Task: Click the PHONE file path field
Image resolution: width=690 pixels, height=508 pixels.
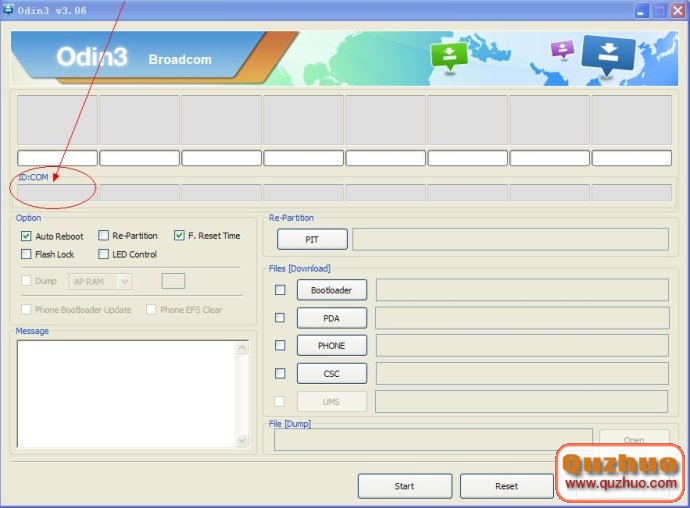Action: 522,346
